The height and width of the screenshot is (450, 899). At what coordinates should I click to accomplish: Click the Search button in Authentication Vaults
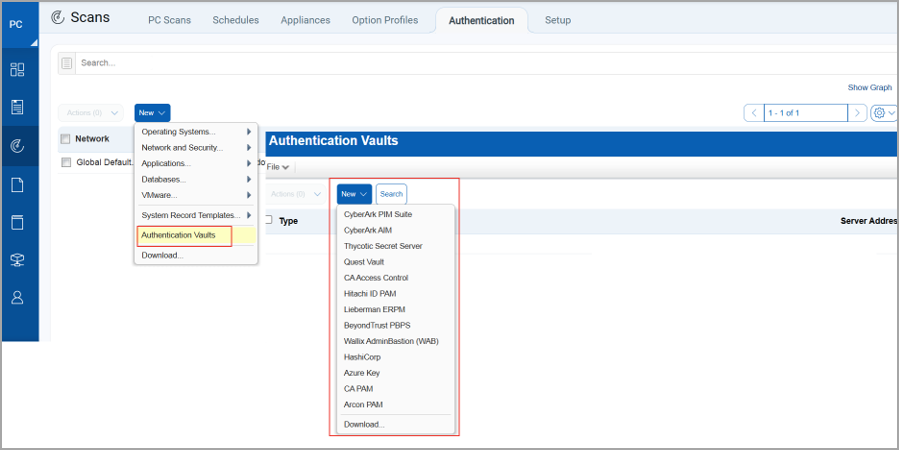tap(392, 194)
